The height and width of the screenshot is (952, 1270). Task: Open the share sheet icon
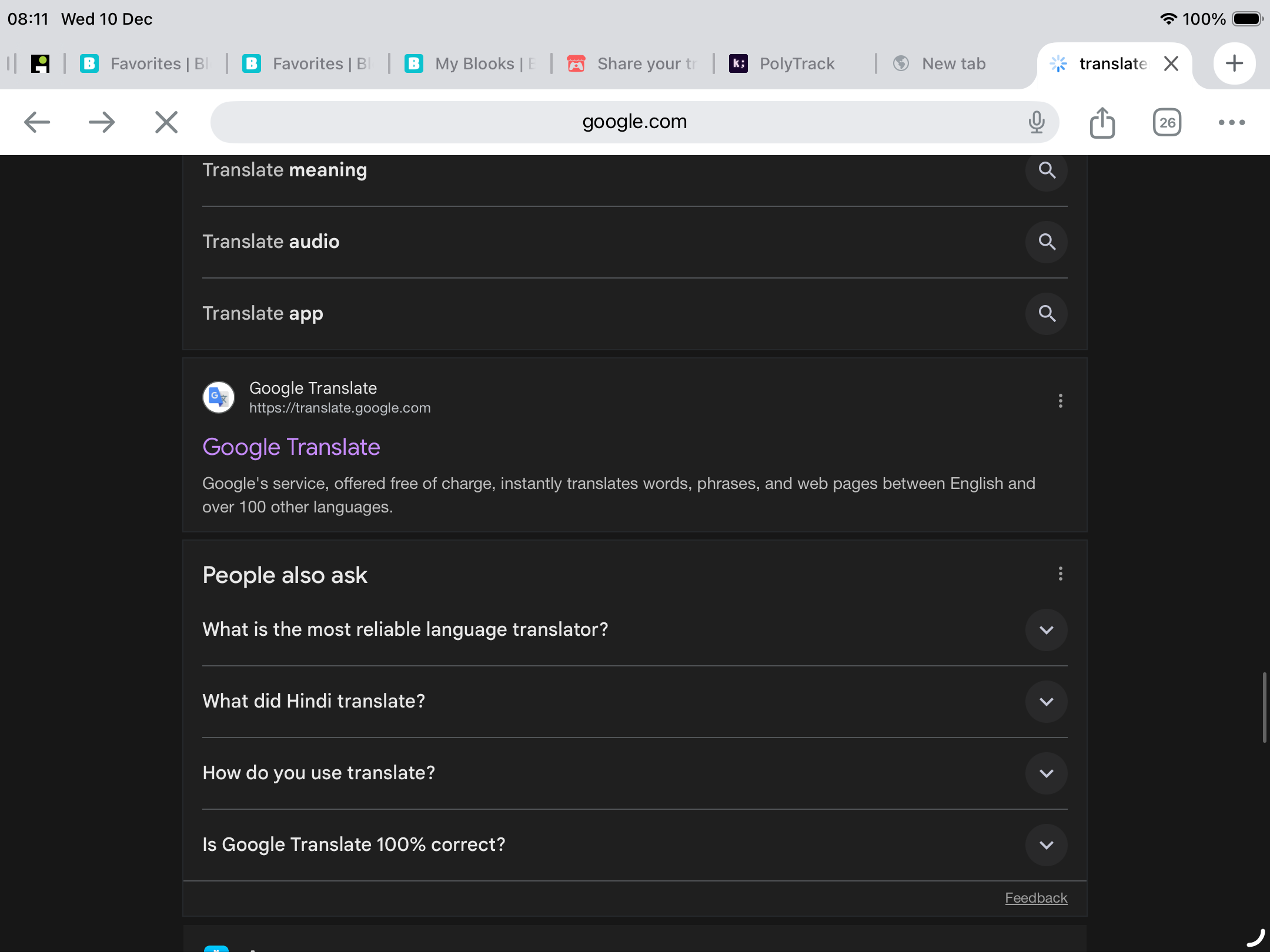coord(1102,122)
